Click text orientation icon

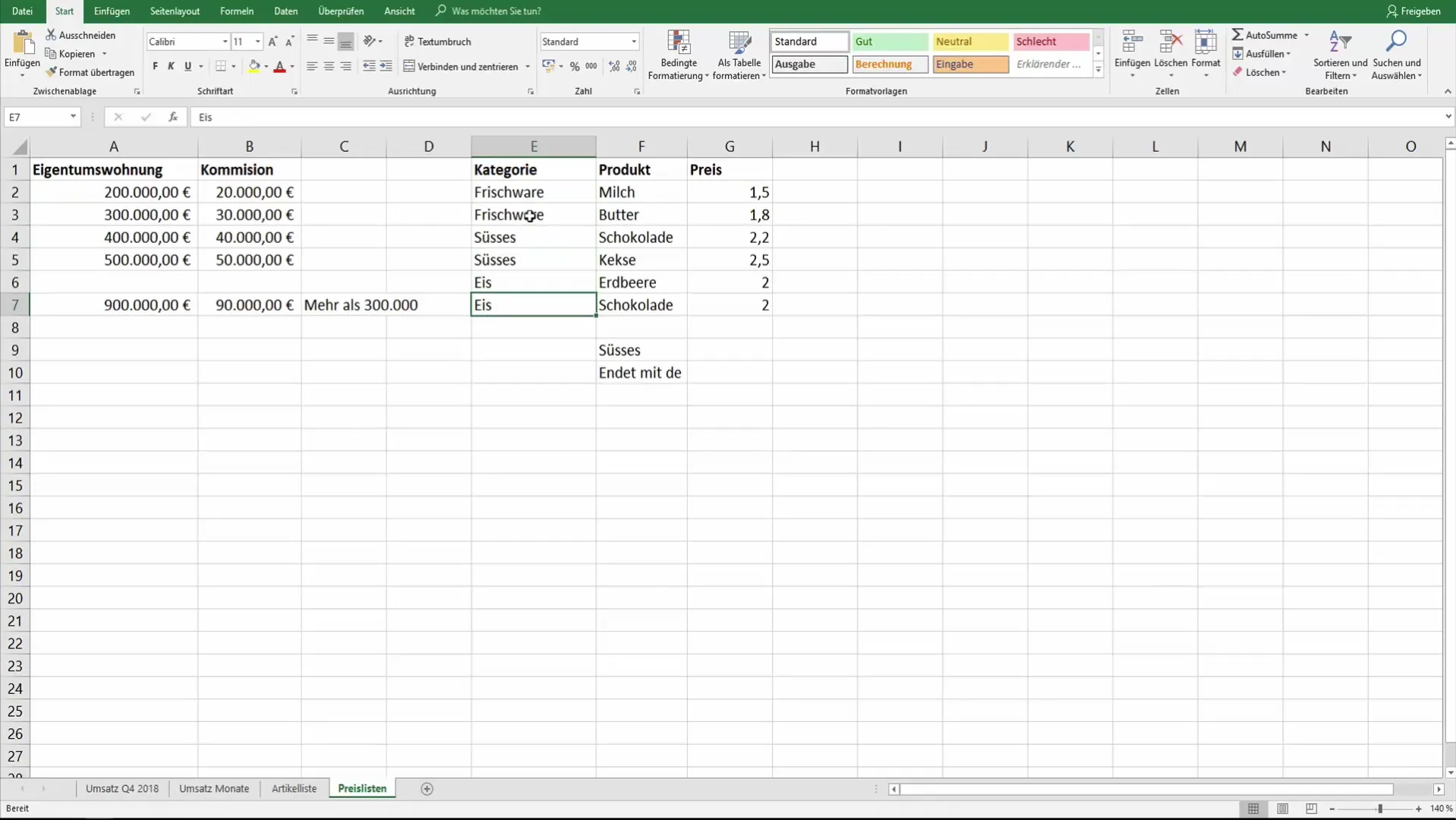click(370, 41)
